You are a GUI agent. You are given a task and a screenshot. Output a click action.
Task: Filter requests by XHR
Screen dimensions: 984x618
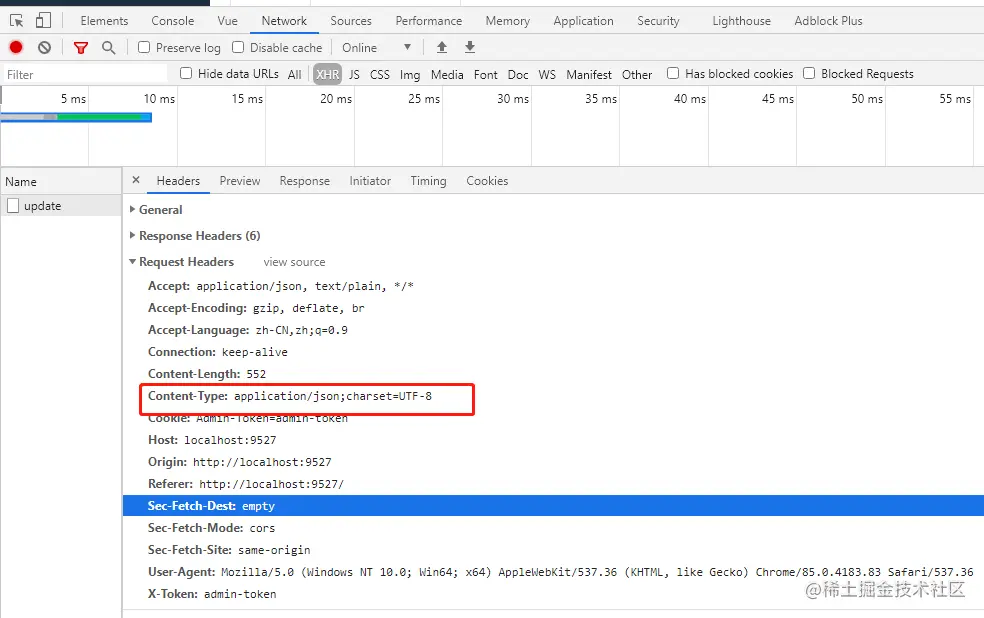328,74
